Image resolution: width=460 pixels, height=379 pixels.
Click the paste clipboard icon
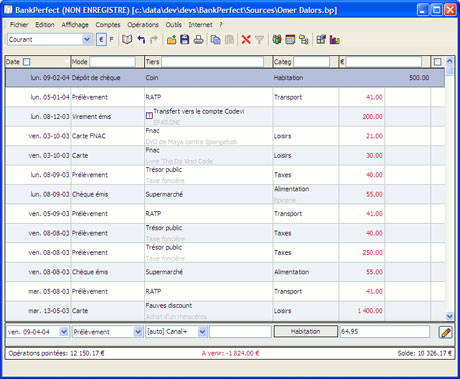coord(229,40)
